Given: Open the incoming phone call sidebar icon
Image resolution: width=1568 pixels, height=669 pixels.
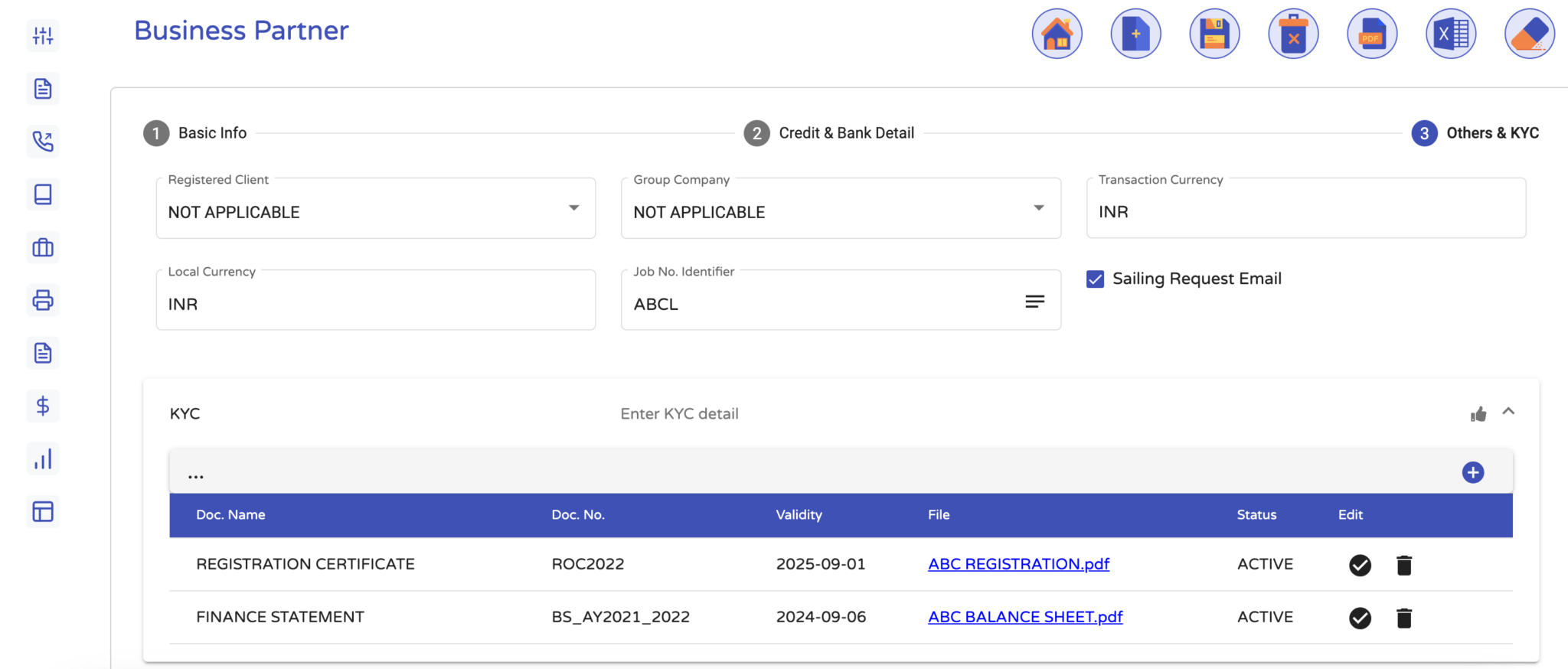Looking at the screenshot, I should pyautogui.click(x=43, y=142).
